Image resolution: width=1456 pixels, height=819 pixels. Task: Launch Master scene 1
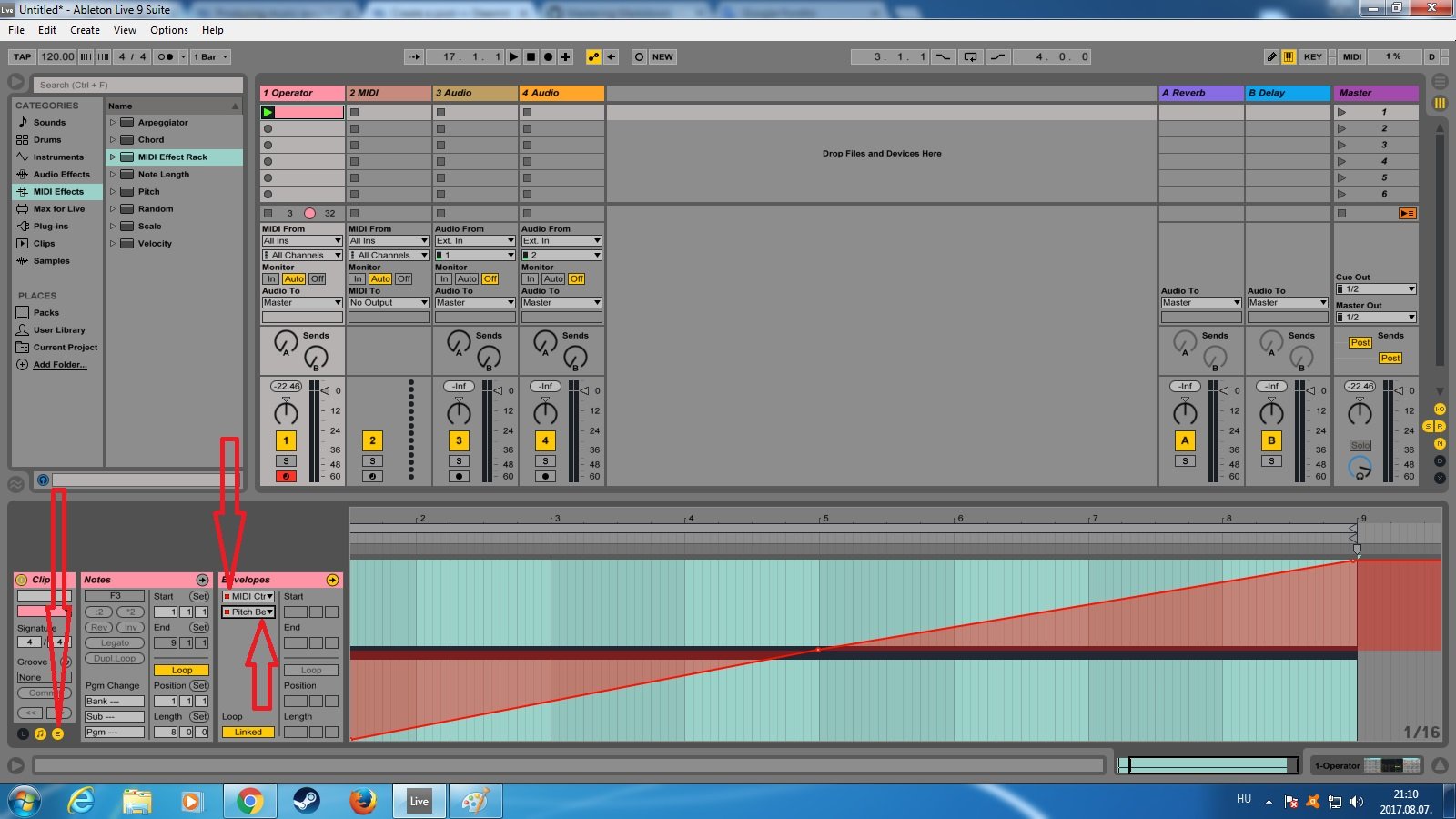pos(1341,113)
